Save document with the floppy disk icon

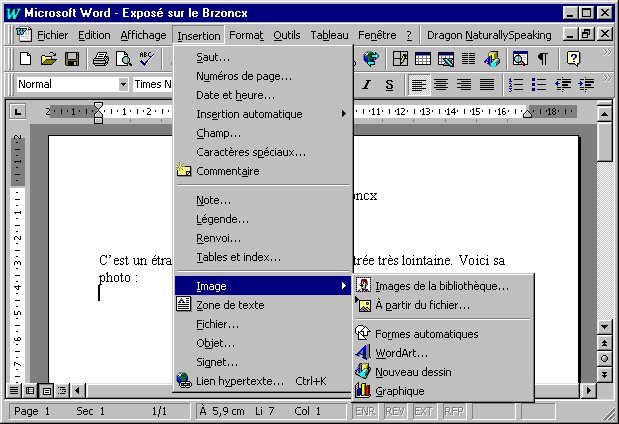pyautogui.click(x=72, y=59)
